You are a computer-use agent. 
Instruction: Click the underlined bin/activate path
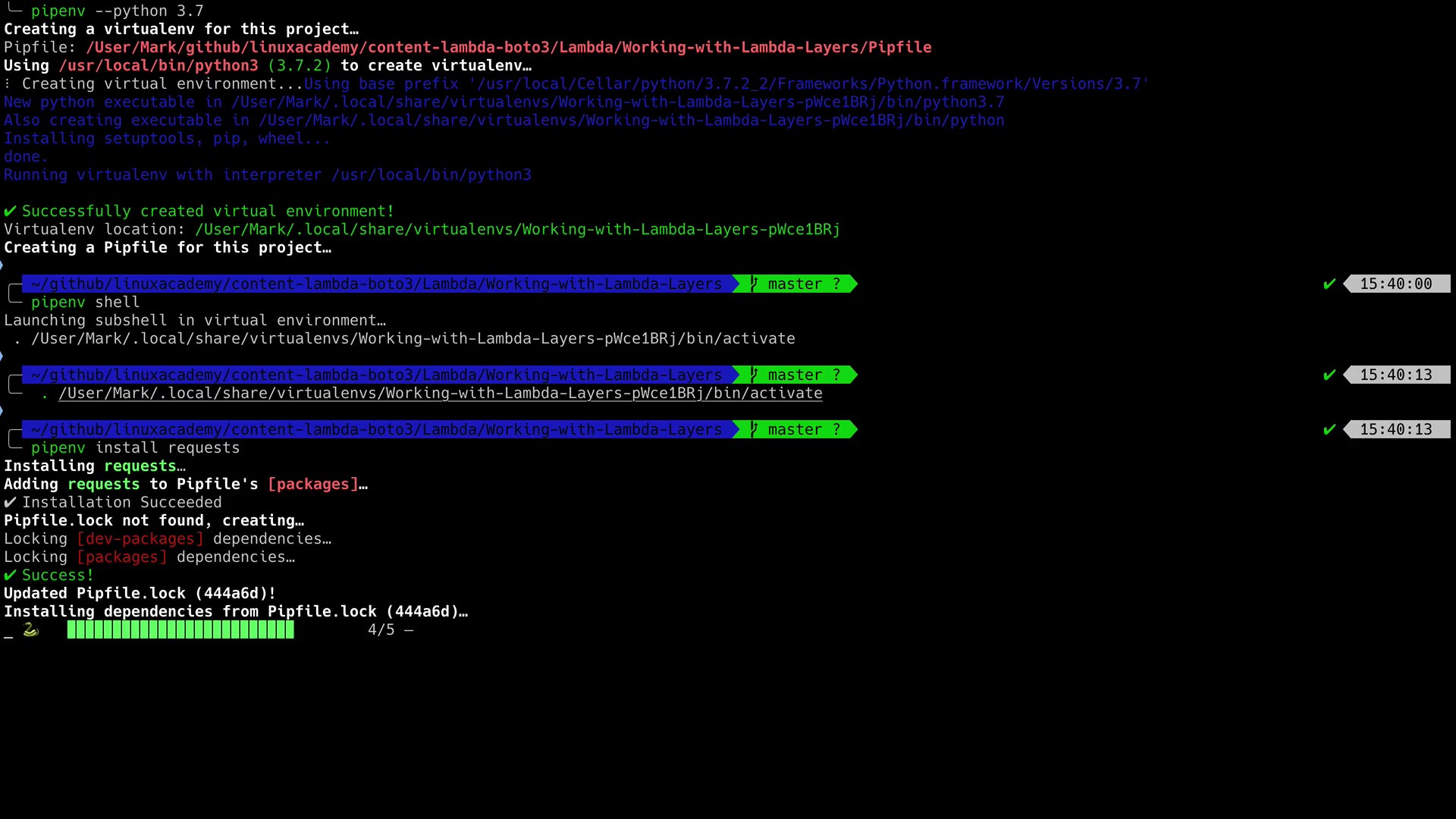(440, 393)
